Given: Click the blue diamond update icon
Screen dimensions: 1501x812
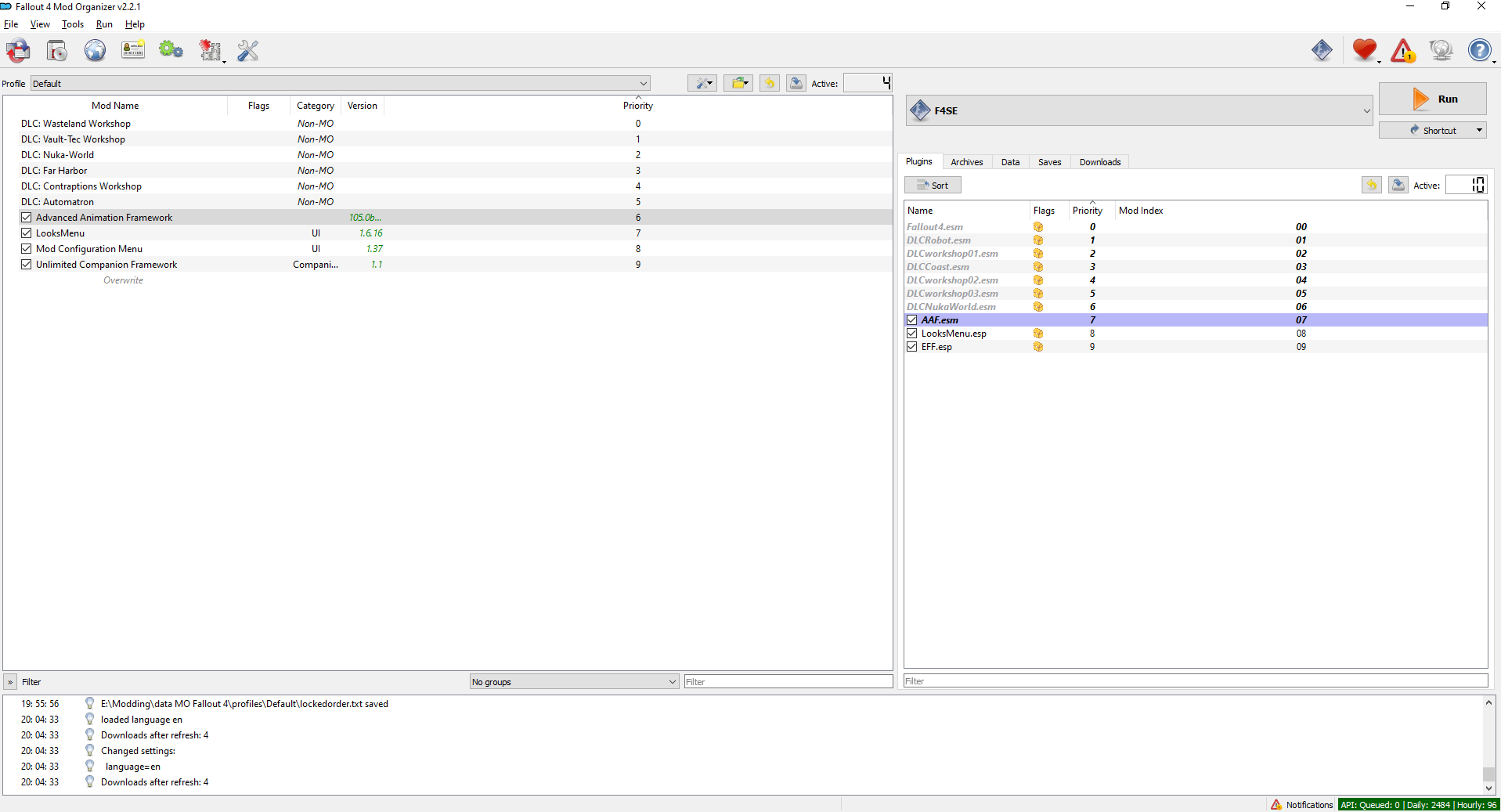Looking at the screenshot, I should coord(1322,51).
